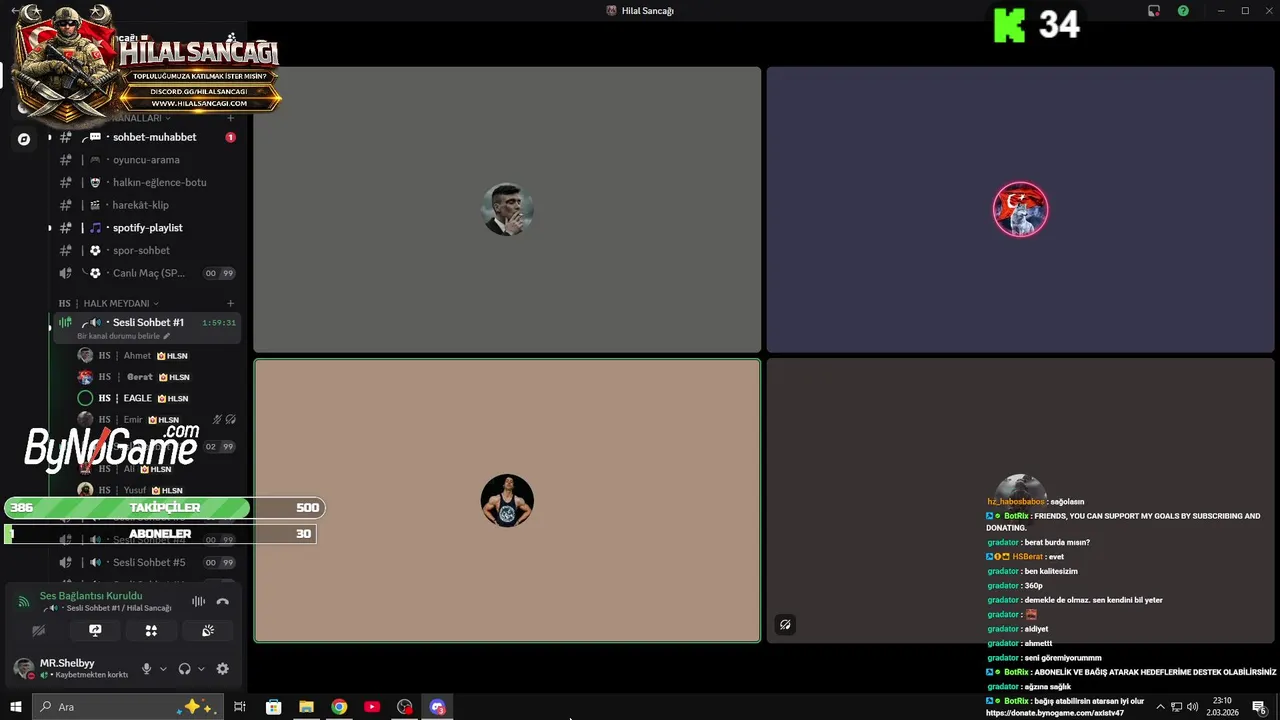This screenshot has height=720, width=1280.
Task: Open the soundboard icon
Action: coord(208,631)
